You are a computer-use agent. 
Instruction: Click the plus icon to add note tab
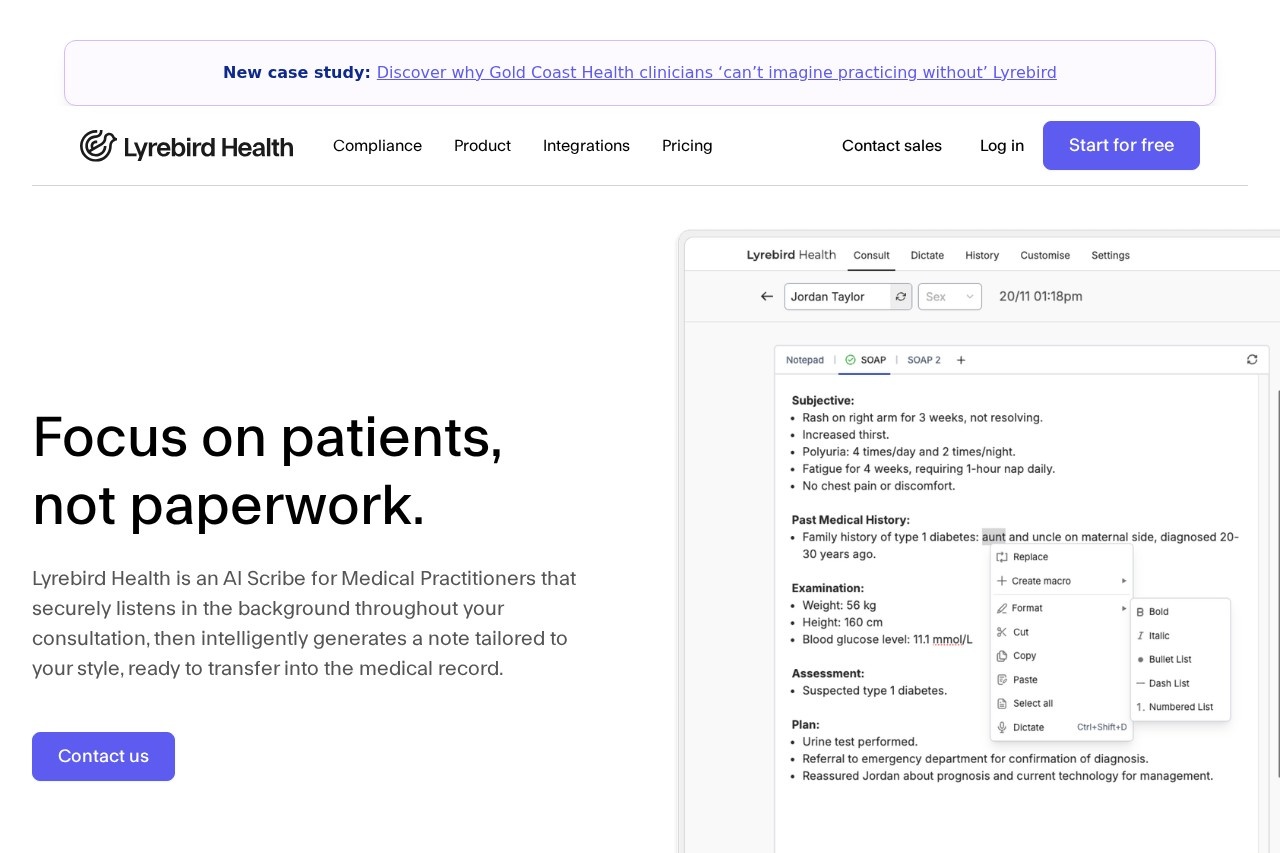coord(961,360)
